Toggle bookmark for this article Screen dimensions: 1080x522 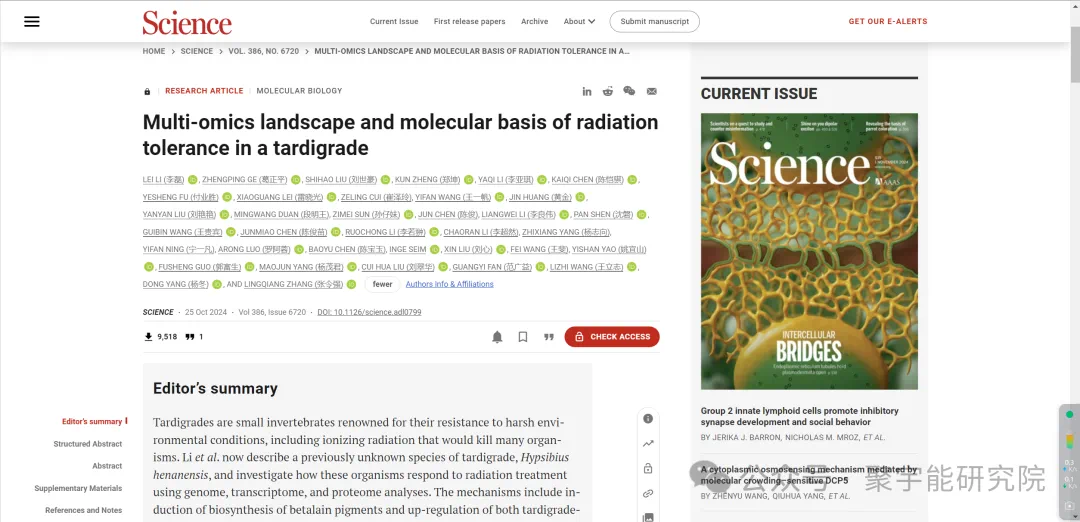click(x=523, y=337)
